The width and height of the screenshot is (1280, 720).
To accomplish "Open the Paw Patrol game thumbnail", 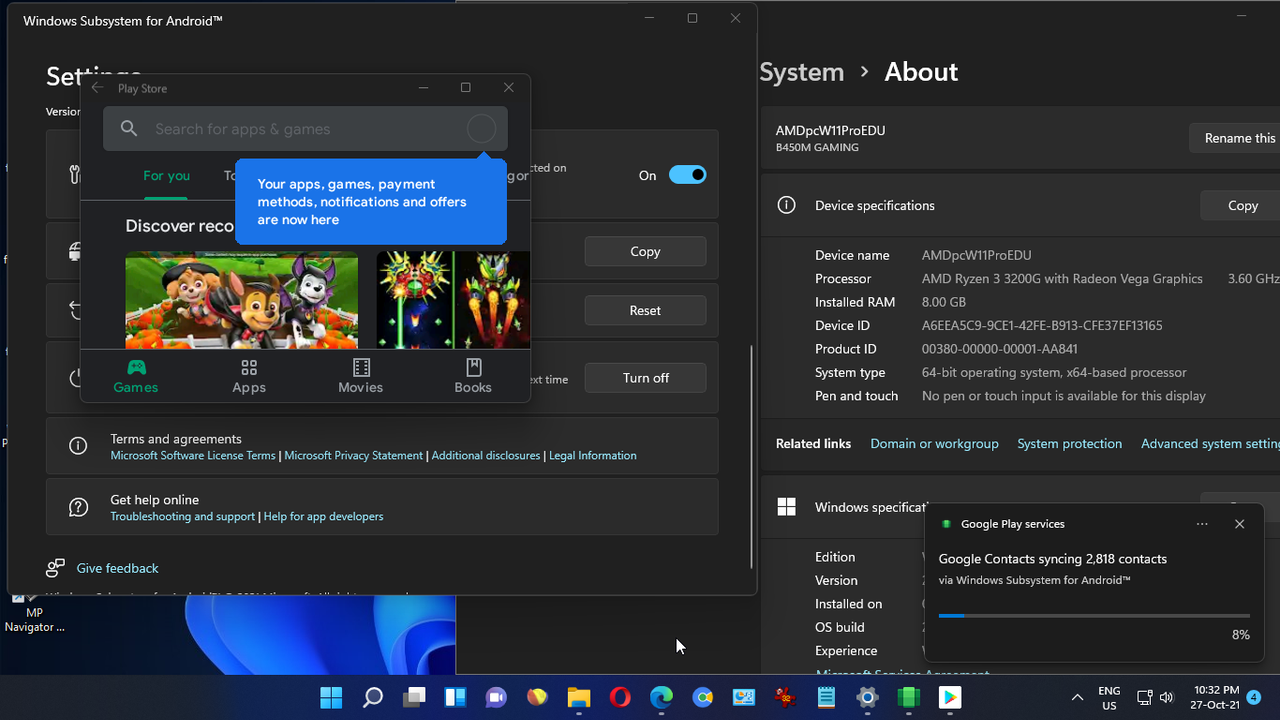I will click(x=241, y=300).
